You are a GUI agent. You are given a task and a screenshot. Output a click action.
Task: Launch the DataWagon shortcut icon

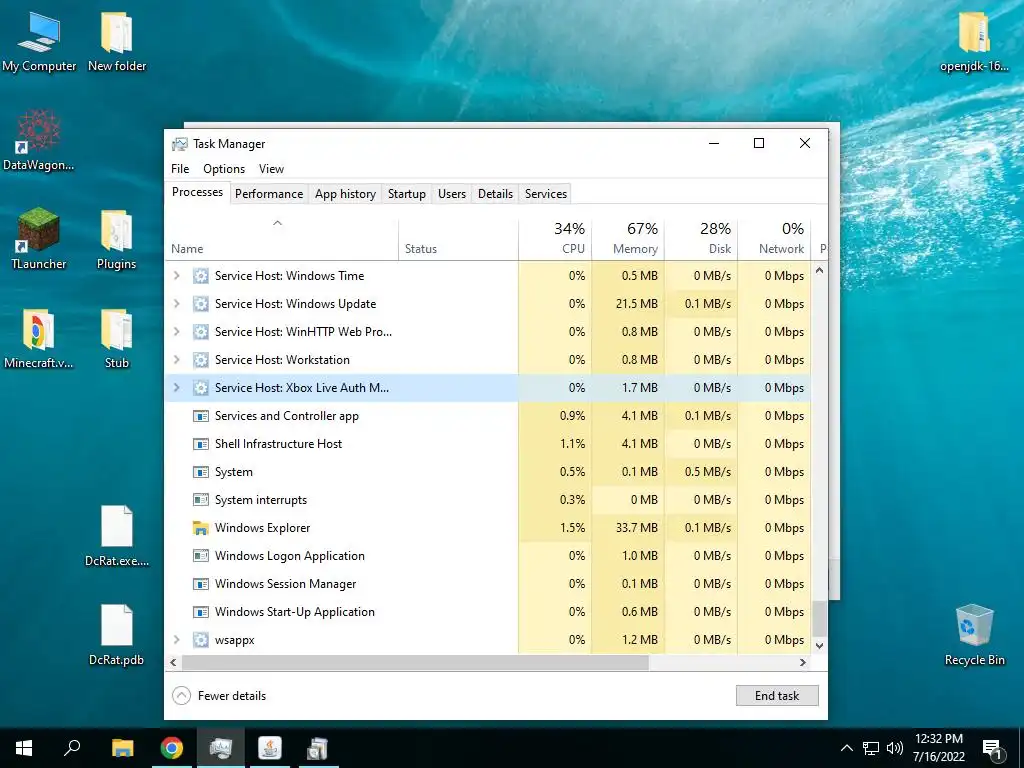click(39, 140)
